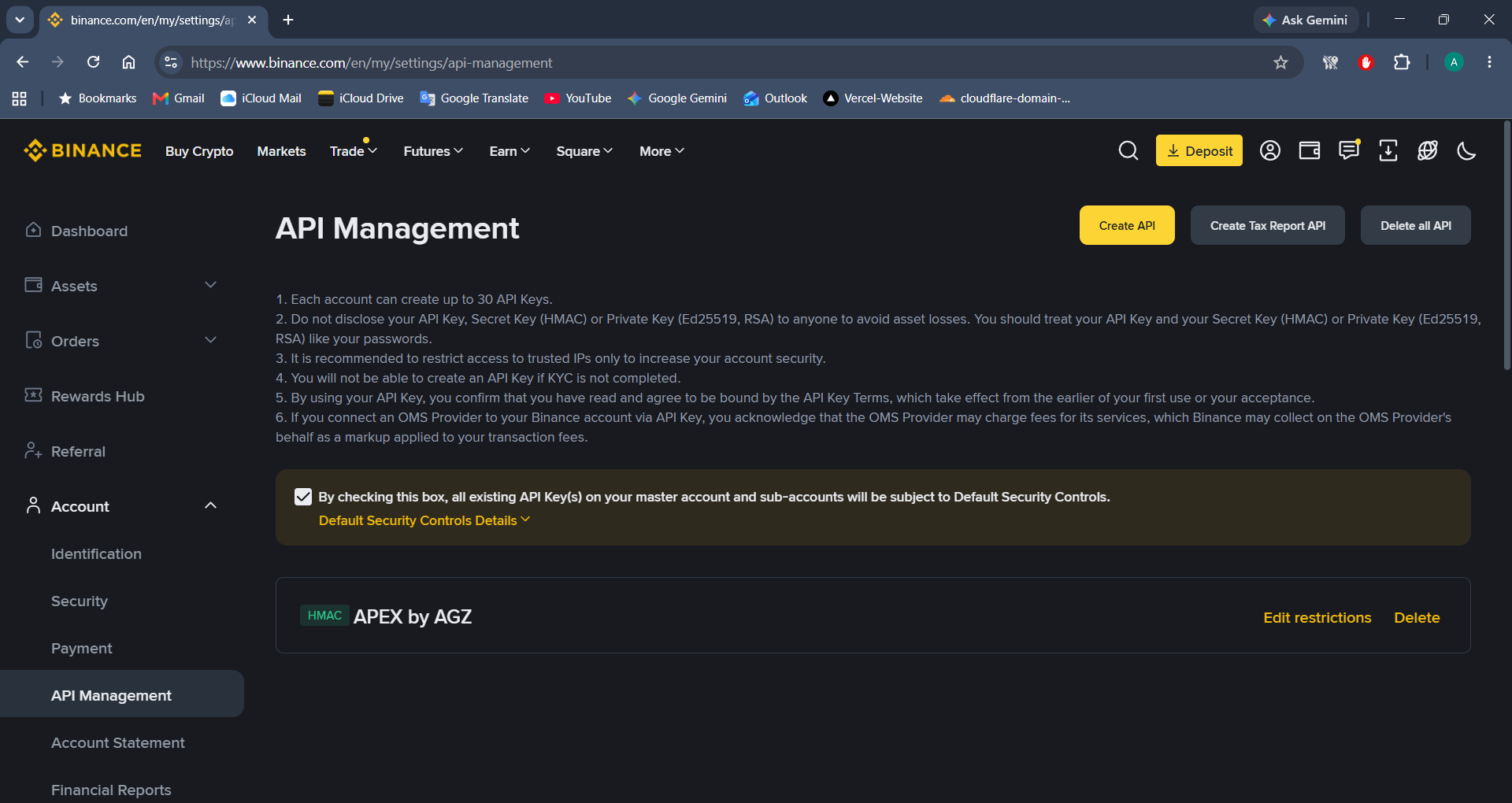Go to Markets page
This screenshot has width=1512, height=803.
[x=281, y=151]
